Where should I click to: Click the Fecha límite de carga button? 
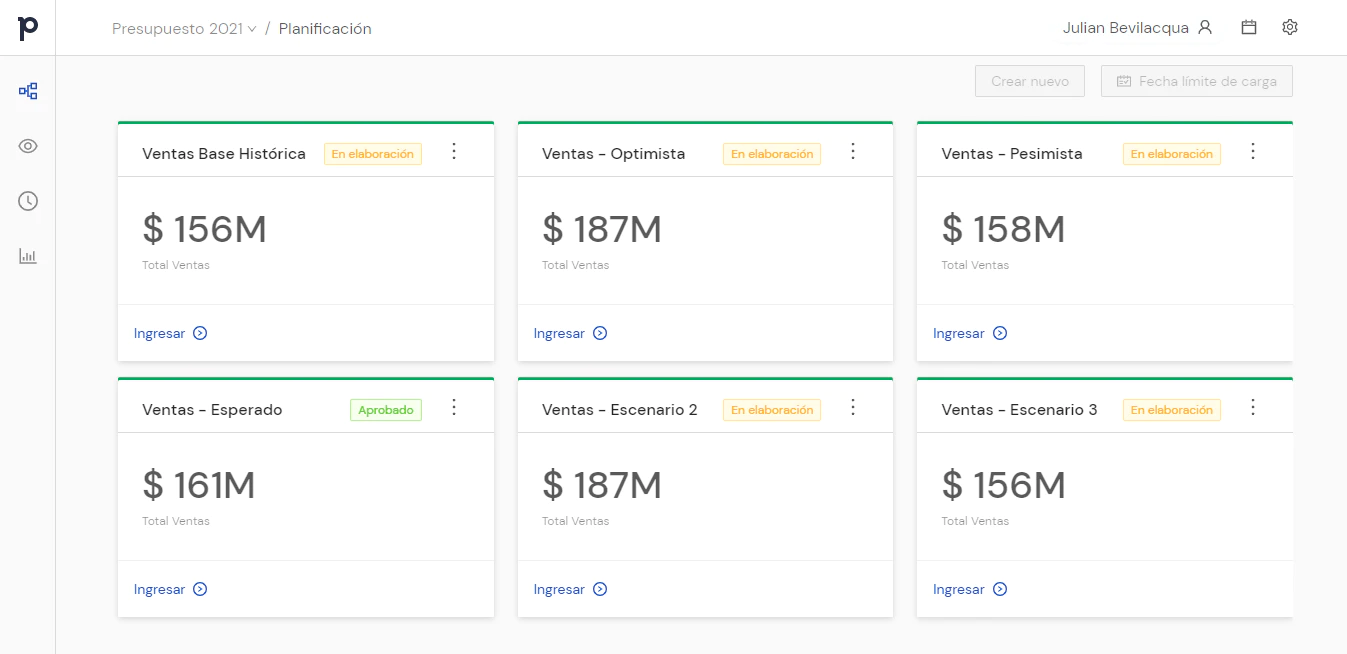pos(1197,81)
